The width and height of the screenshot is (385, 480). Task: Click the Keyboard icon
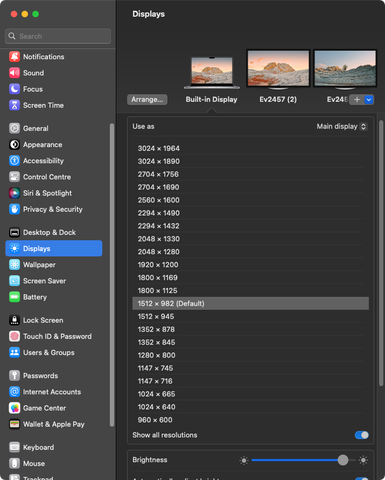tap(14, 447)
